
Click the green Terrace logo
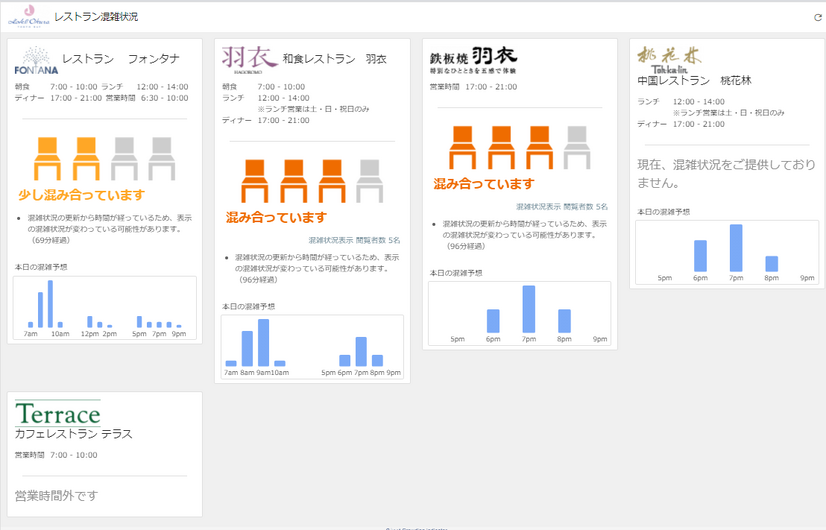58,413
